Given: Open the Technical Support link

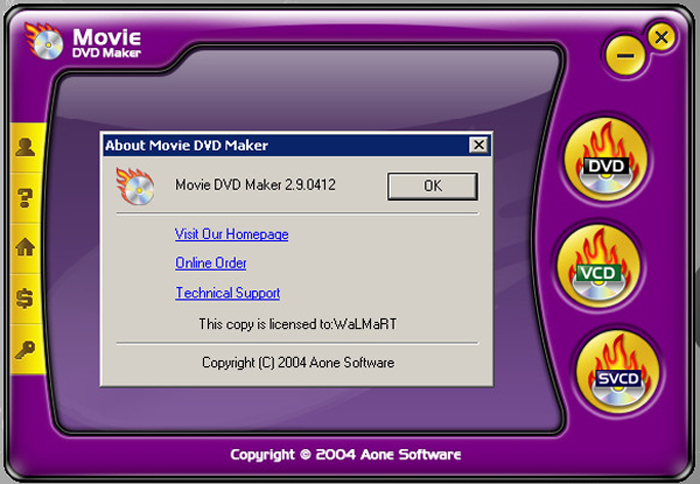Looking at the screenshot, I should pyautogui.click(x=228, y=292).
